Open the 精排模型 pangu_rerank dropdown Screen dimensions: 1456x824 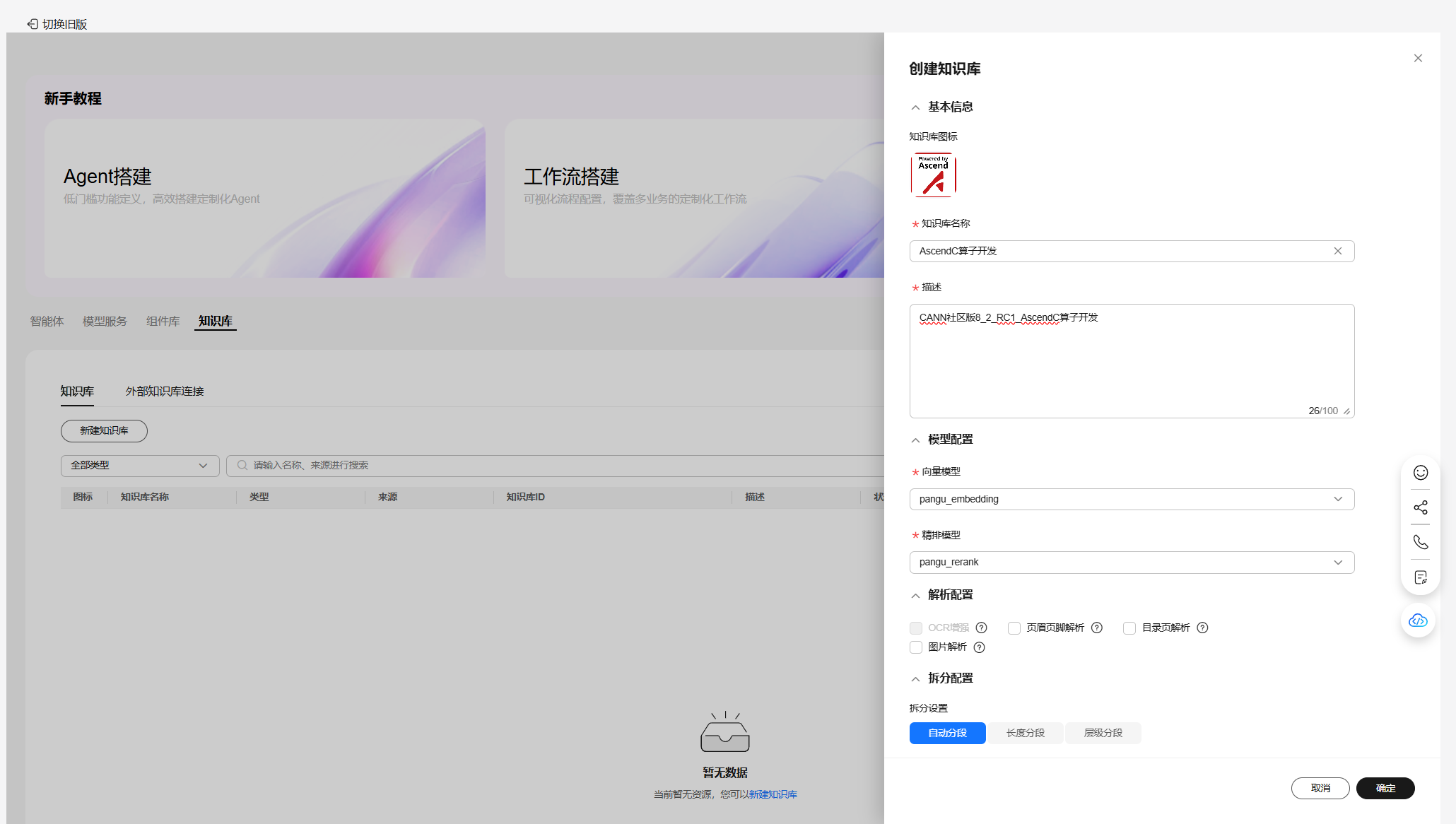[1131, 563]
